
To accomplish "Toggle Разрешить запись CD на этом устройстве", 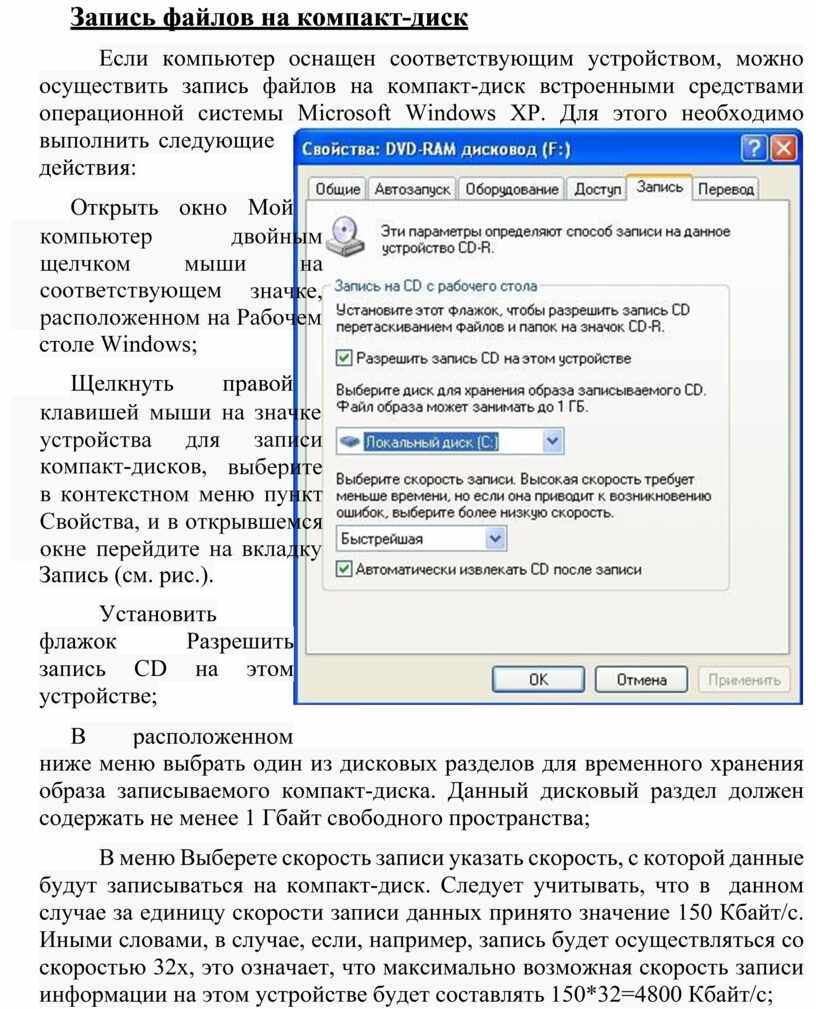I will point(345,357).
